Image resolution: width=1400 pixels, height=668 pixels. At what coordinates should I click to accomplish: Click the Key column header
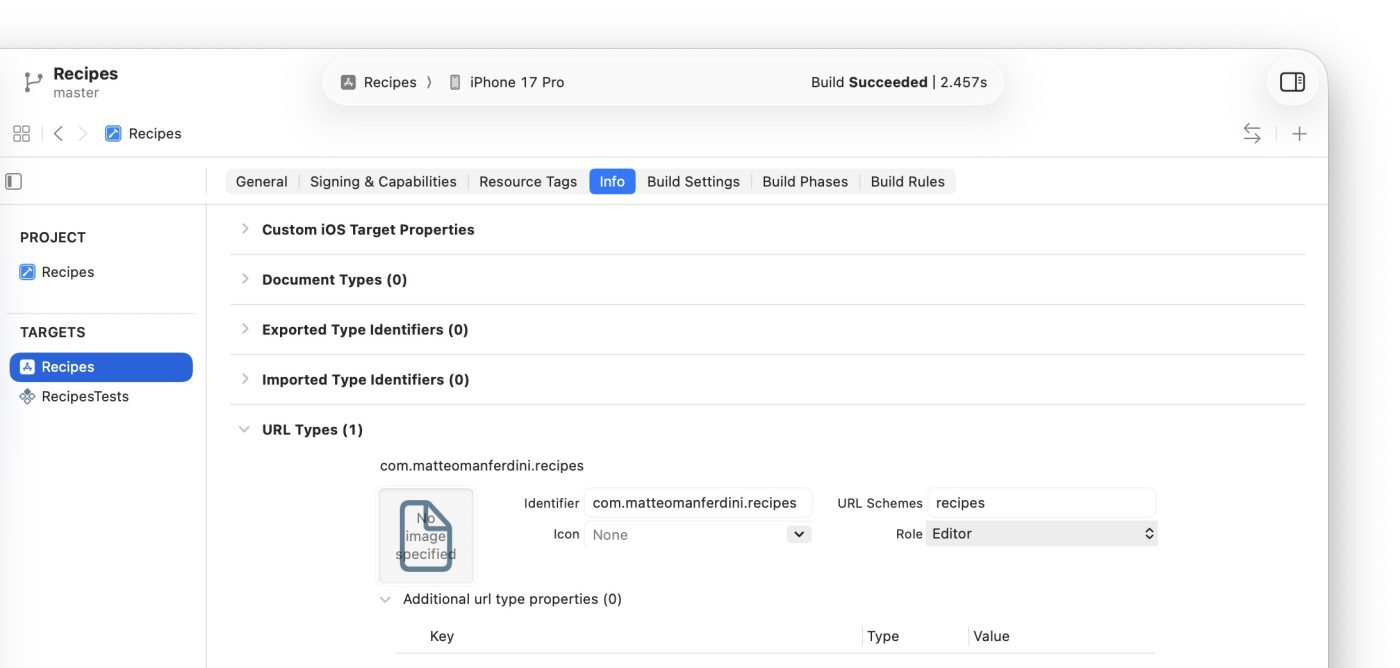[442, 636]
